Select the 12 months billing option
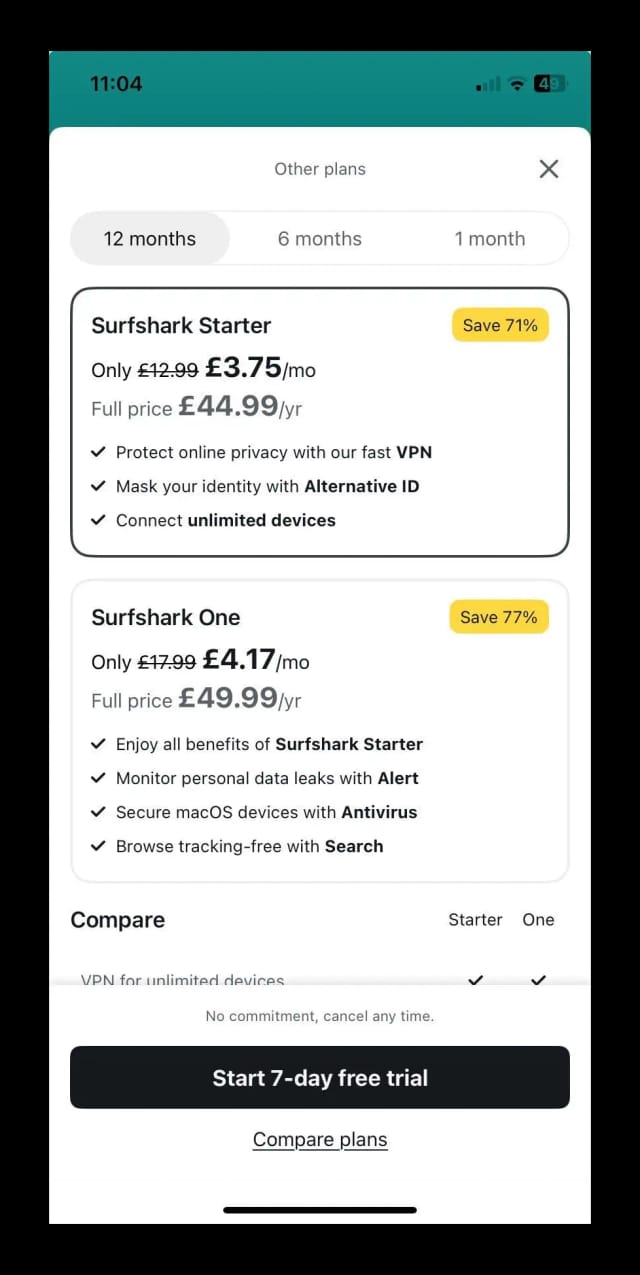Image resolution: width=640 pixels, height=1275 pixels. coord(149,238)
